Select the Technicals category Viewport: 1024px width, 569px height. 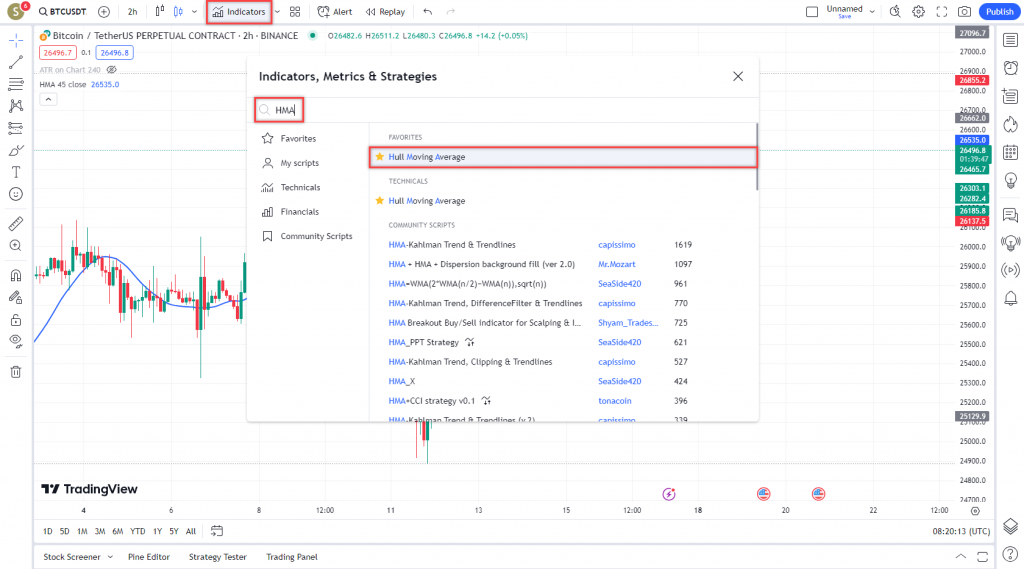300,187
